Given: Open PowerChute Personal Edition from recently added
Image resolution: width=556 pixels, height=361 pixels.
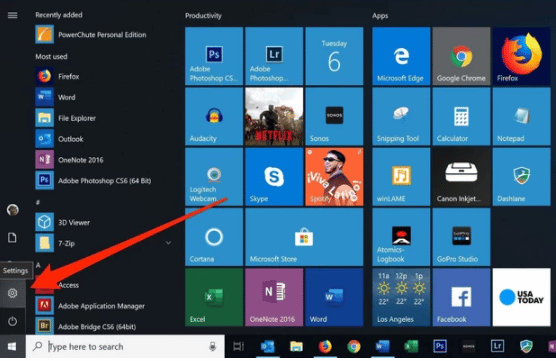Looking at the screenshot, I should [x=91, y=34].
